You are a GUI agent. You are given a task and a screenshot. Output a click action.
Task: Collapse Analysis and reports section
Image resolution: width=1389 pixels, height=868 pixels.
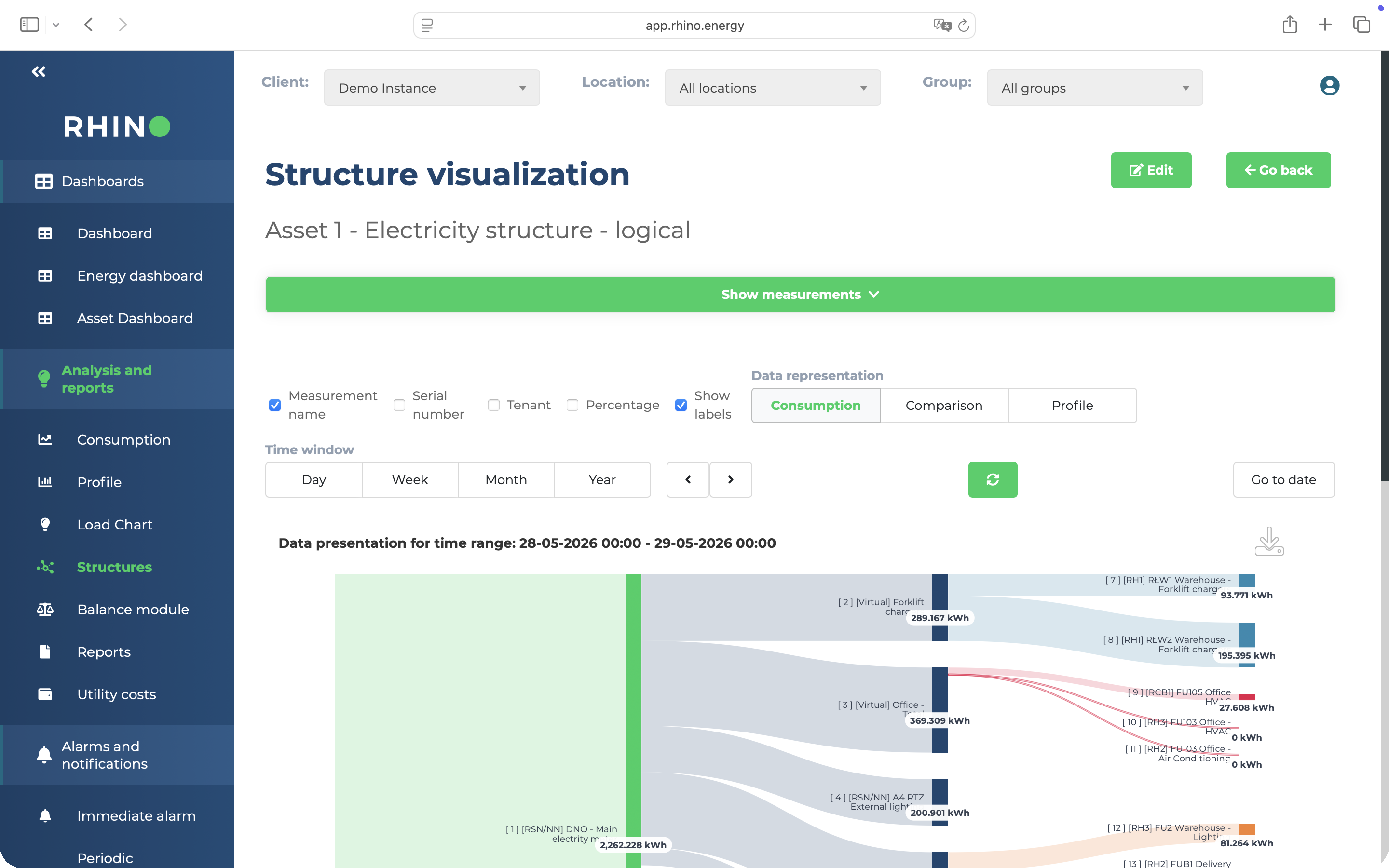117,379
